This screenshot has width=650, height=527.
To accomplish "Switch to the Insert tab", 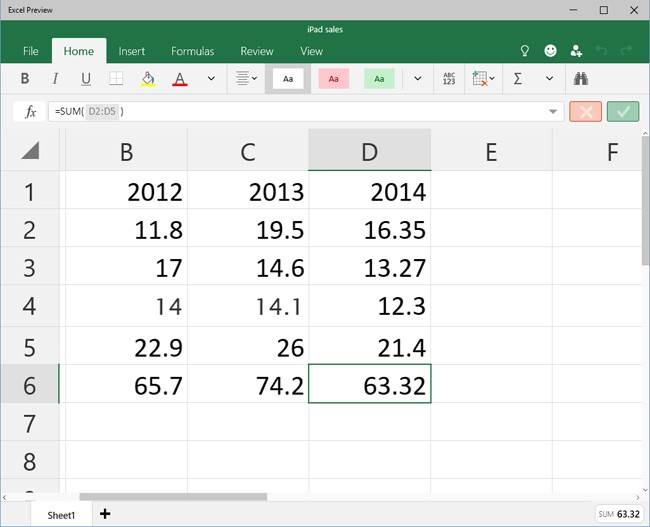I will pos(132,51).
